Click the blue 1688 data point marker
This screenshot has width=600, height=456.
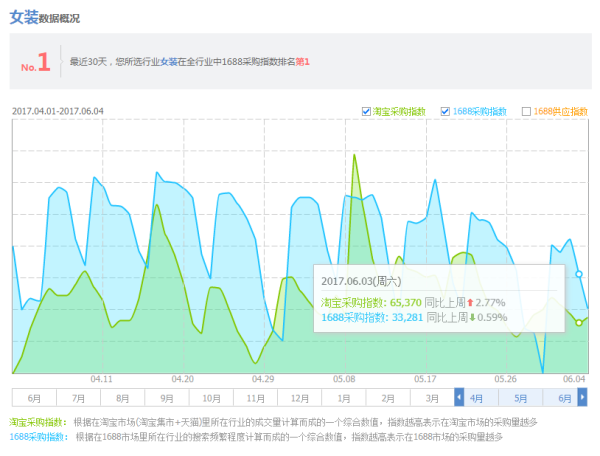click(579, 273)
